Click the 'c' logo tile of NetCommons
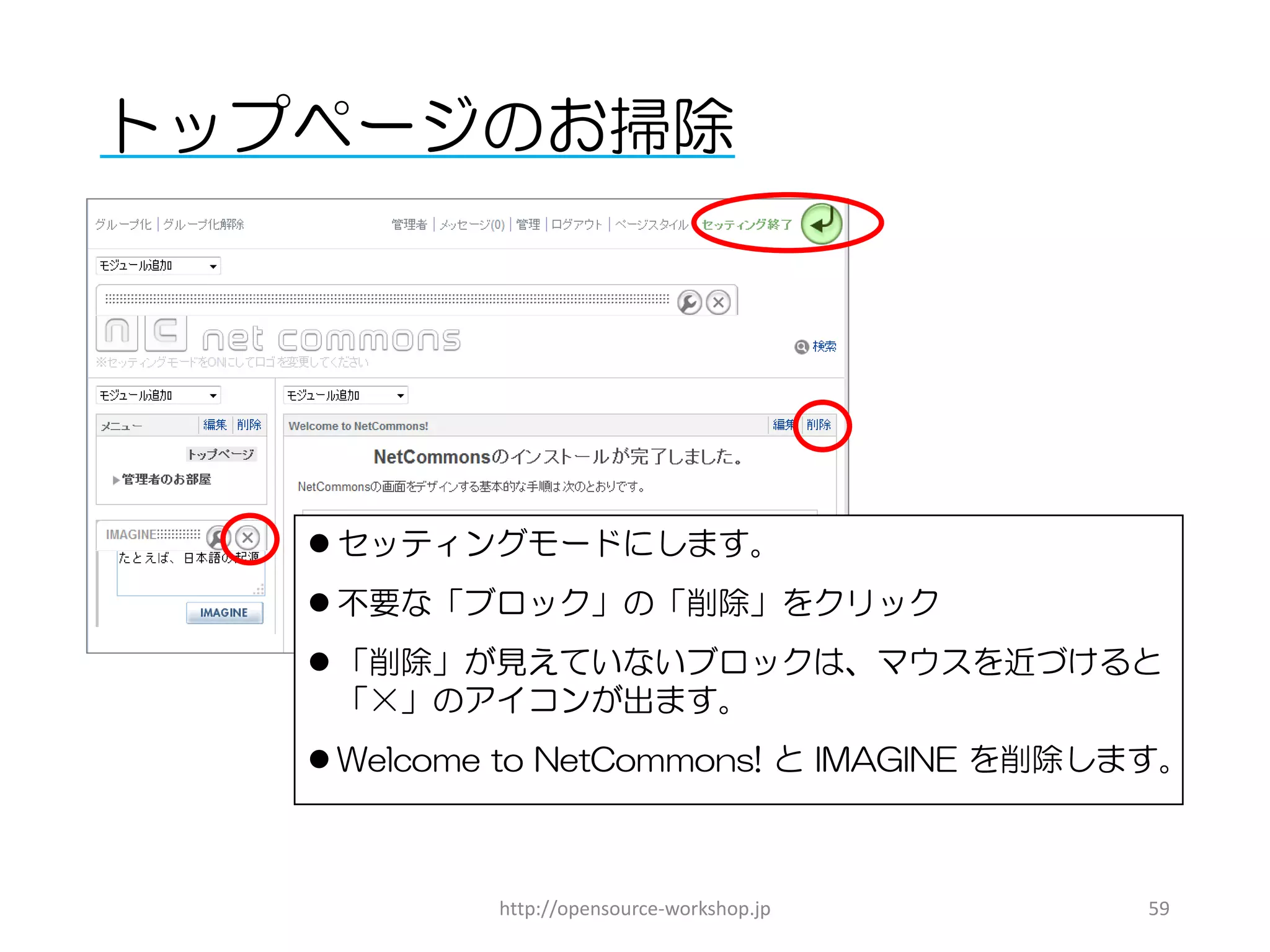Screen dimensions: 1270x952 (x=166, y=333)
